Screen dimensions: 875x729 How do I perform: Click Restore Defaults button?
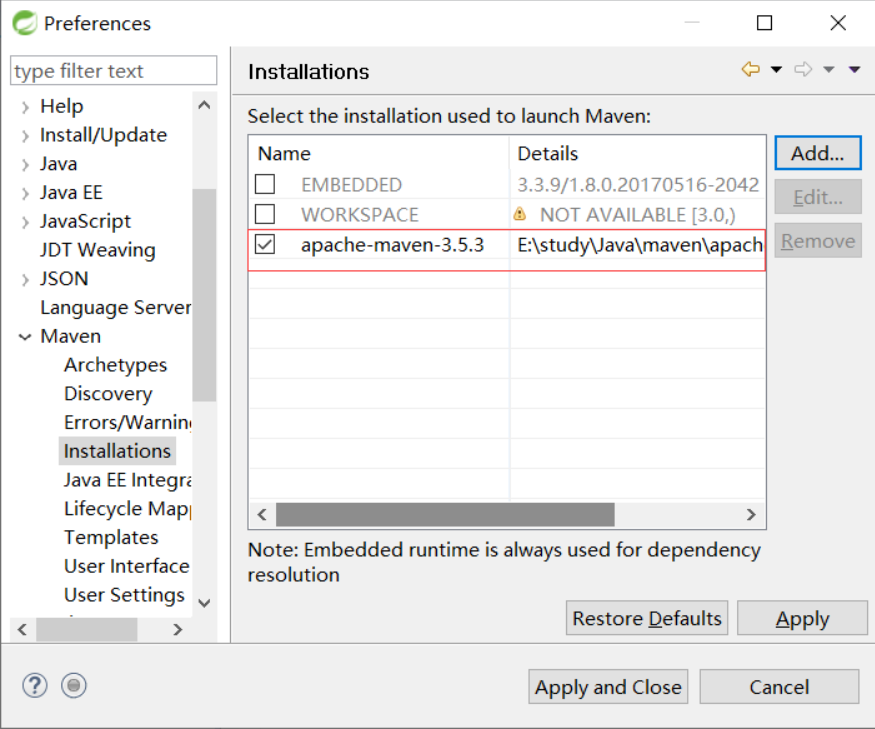click(647, 618)
